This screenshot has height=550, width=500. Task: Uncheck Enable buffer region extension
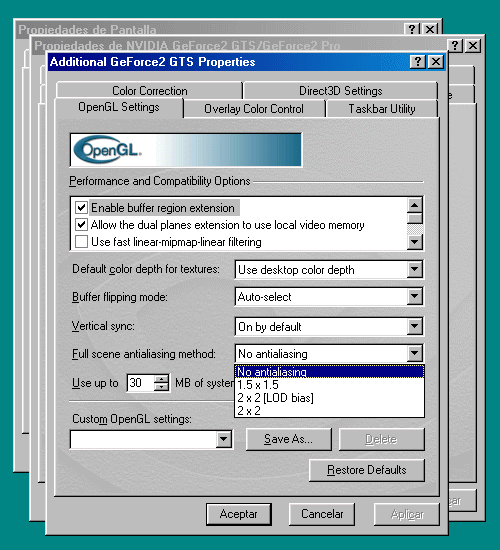[81, 208]
